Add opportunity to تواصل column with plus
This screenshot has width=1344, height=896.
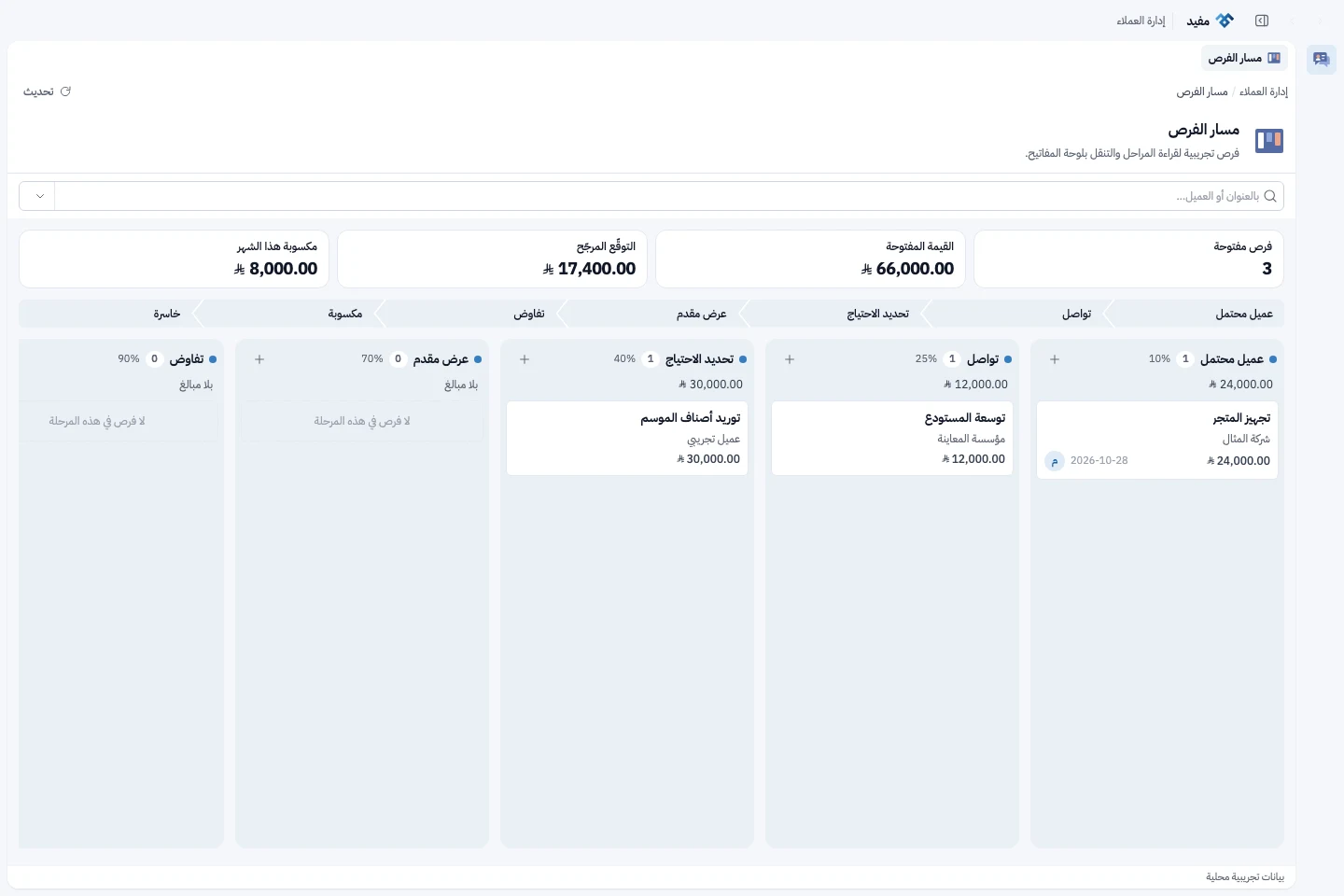(x=790, y=359)
